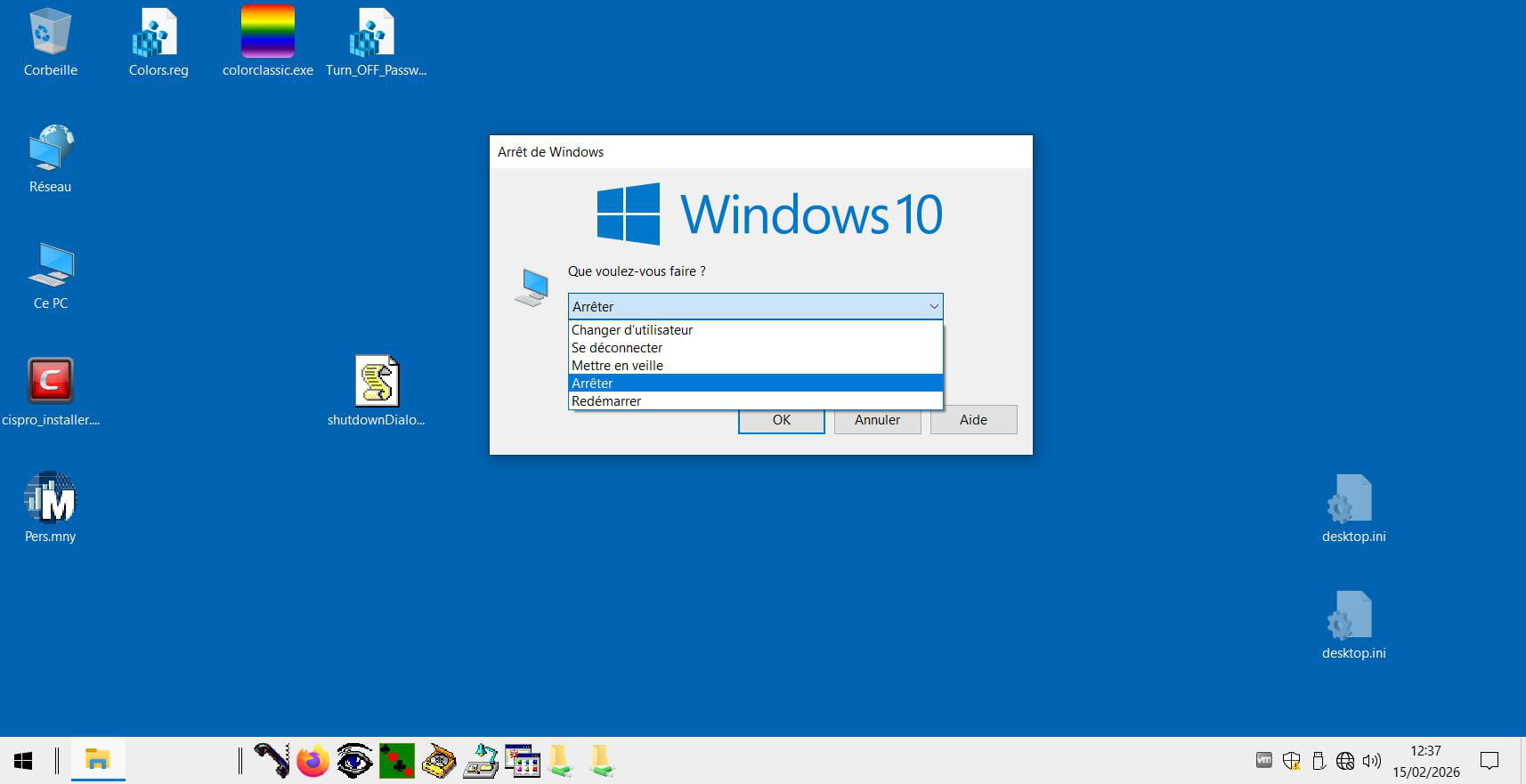The width and height of the screenshot is (1526, 784).
Task: Click the Annuler button
Action: click(x=877, y=420)
